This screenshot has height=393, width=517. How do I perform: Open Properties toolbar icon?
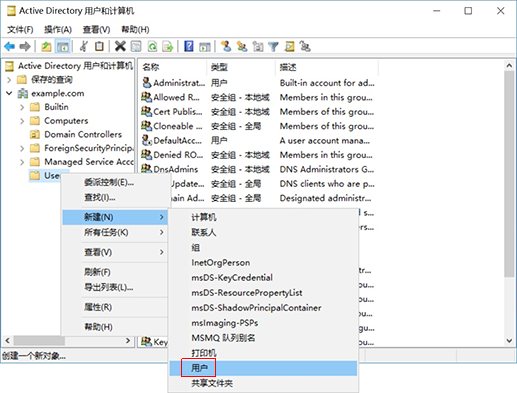(136, 46)
